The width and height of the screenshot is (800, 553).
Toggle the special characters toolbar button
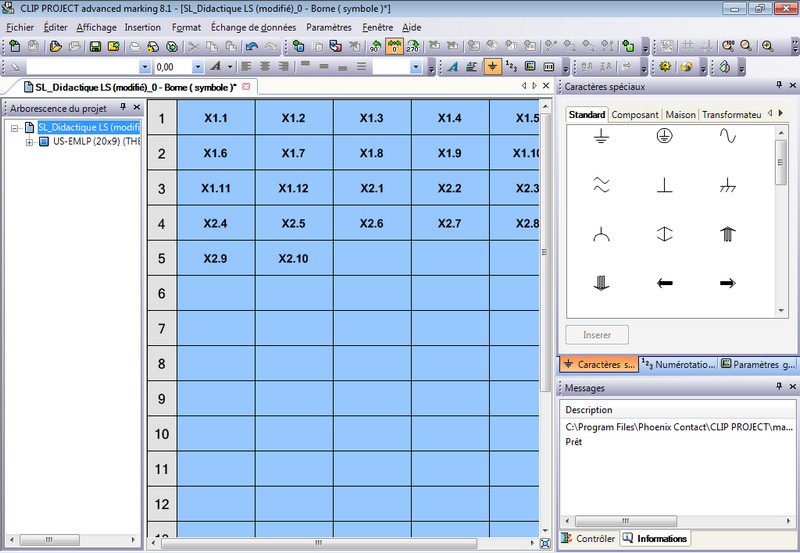[492, 67]
